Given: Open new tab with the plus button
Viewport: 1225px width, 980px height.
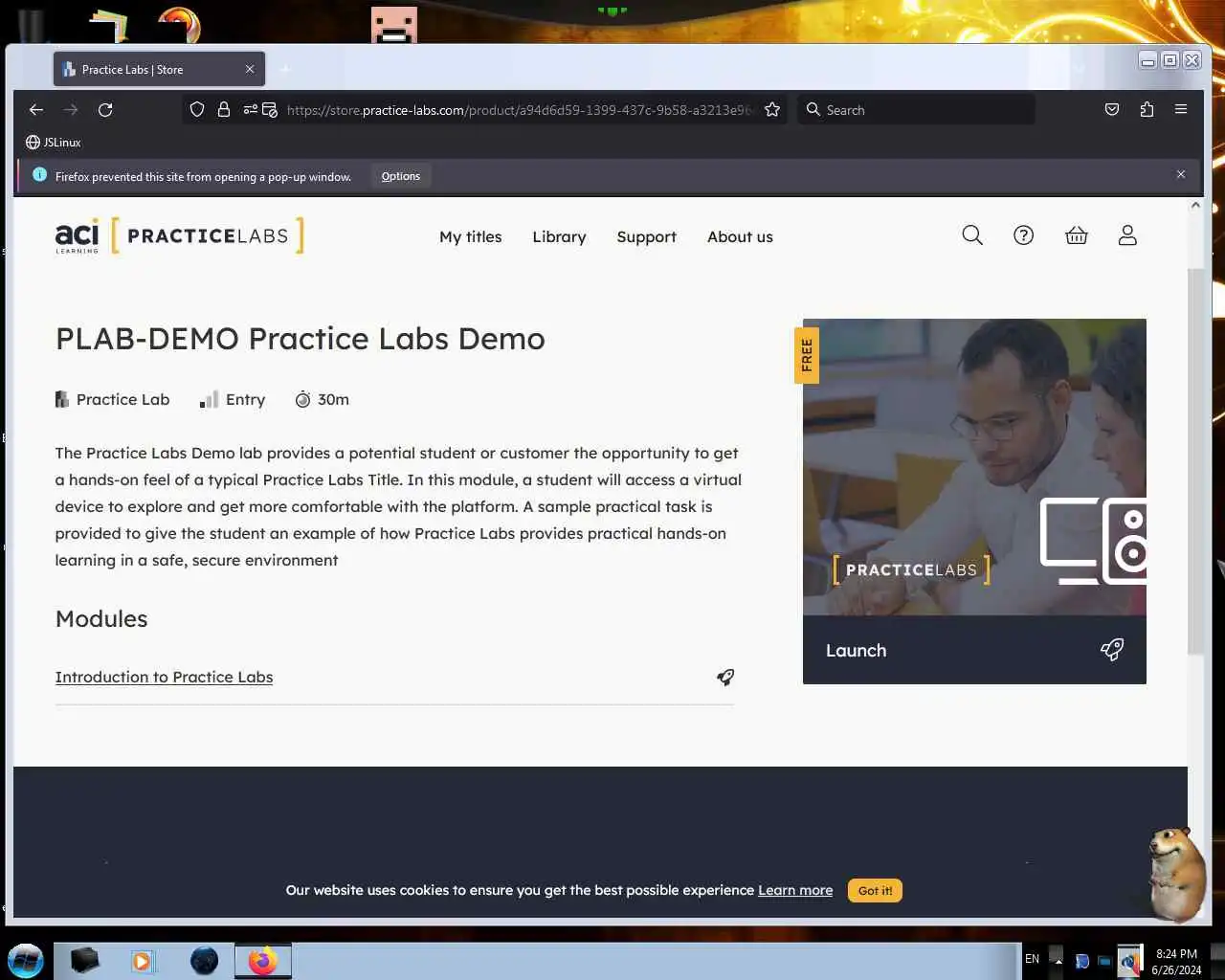Looking at the screenshot, I should [284, 69].
